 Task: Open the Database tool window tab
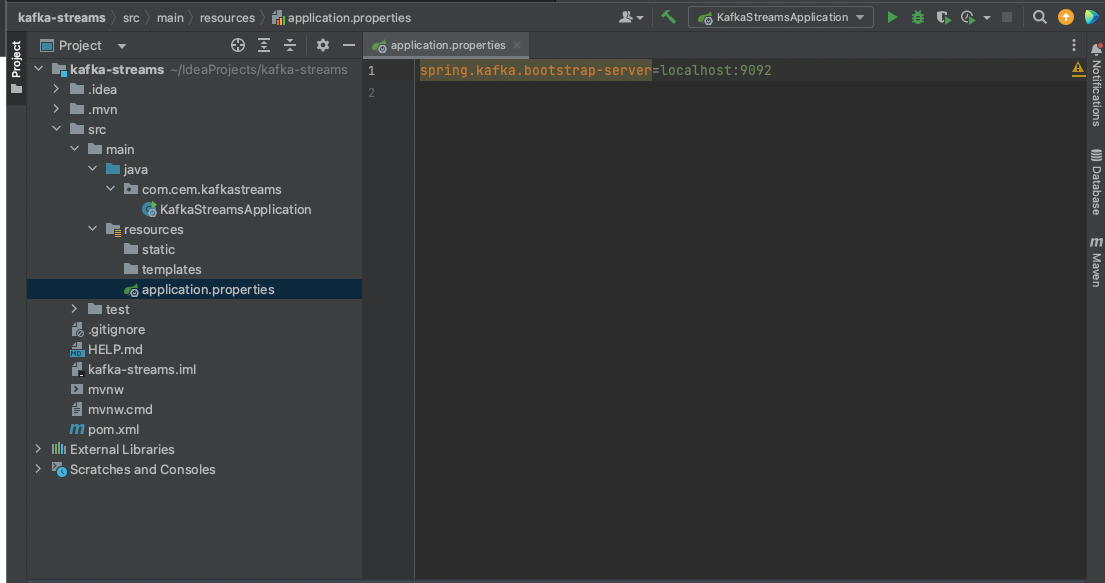tap(1096, 183)
